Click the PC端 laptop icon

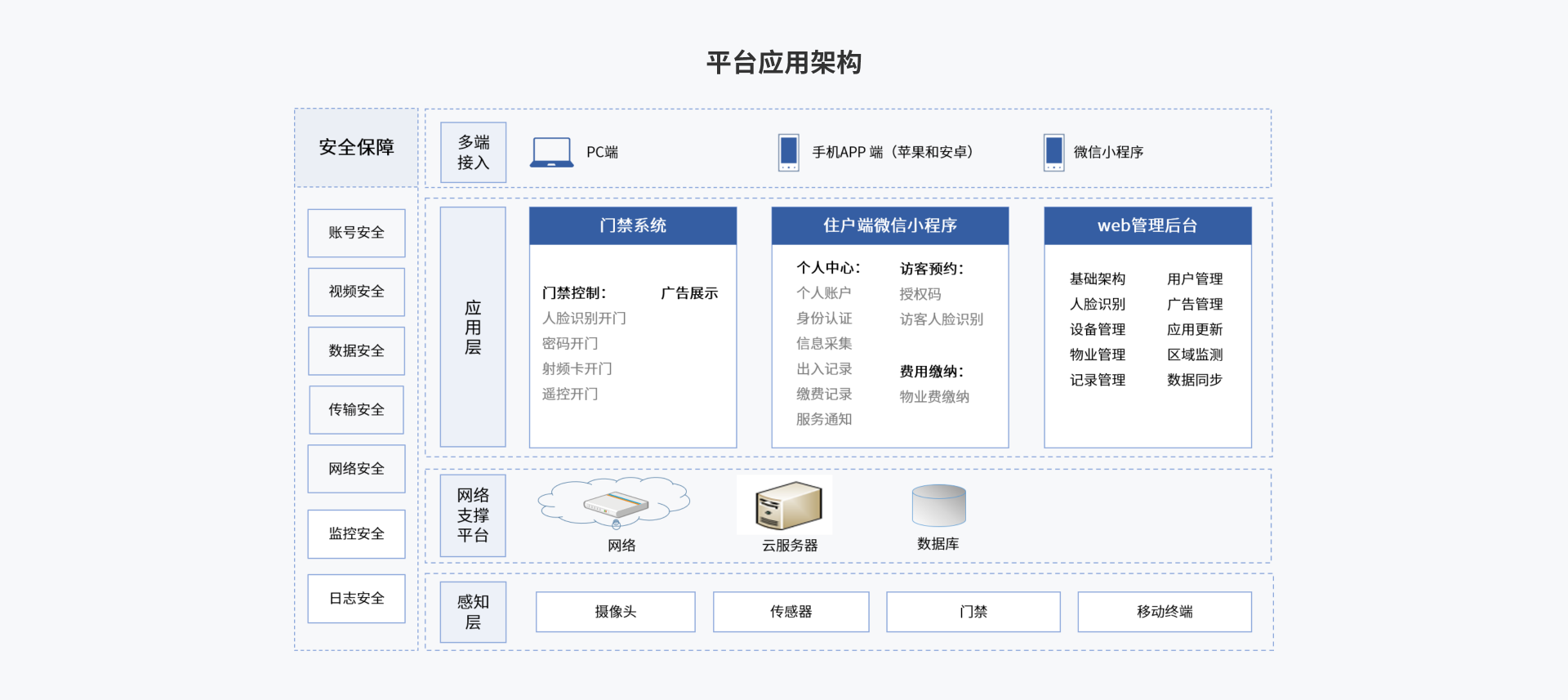551,153
